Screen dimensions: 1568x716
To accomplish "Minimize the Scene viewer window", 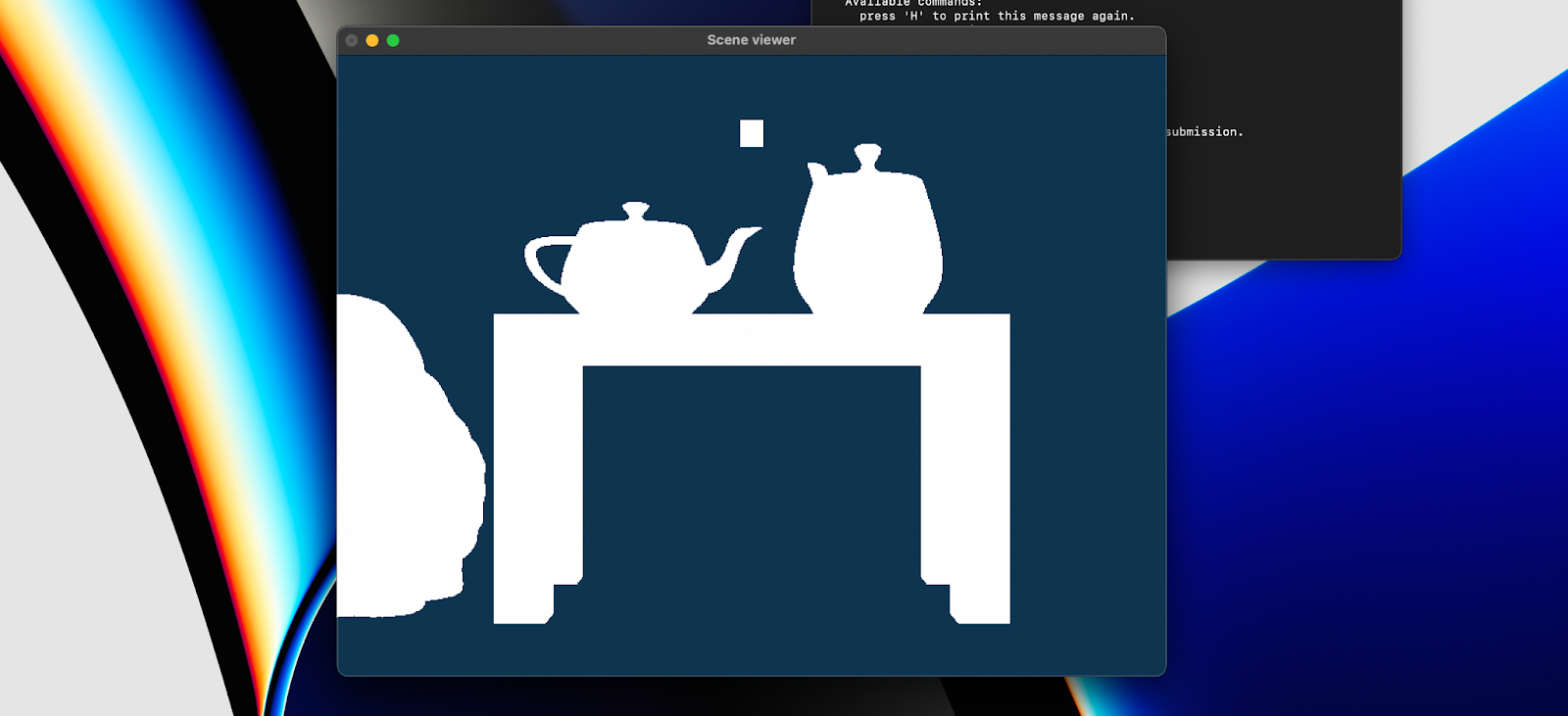I will coord(372,40).
